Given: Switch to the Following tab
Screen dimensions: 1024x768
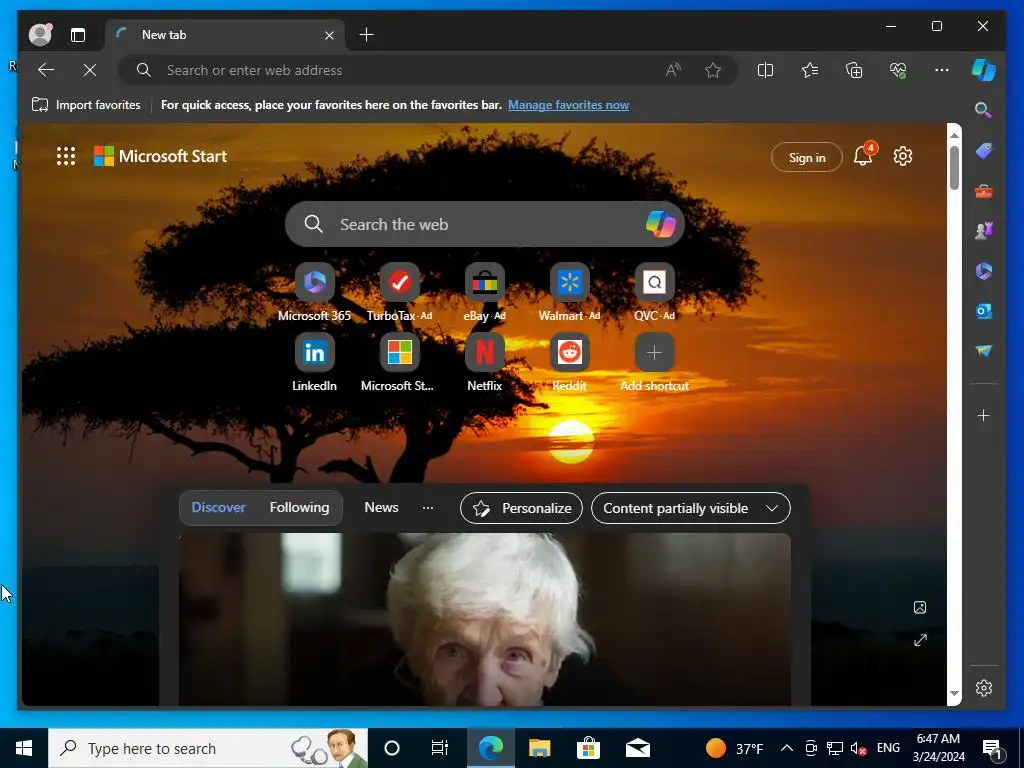Looking at the screenshot, I should 299,507.
